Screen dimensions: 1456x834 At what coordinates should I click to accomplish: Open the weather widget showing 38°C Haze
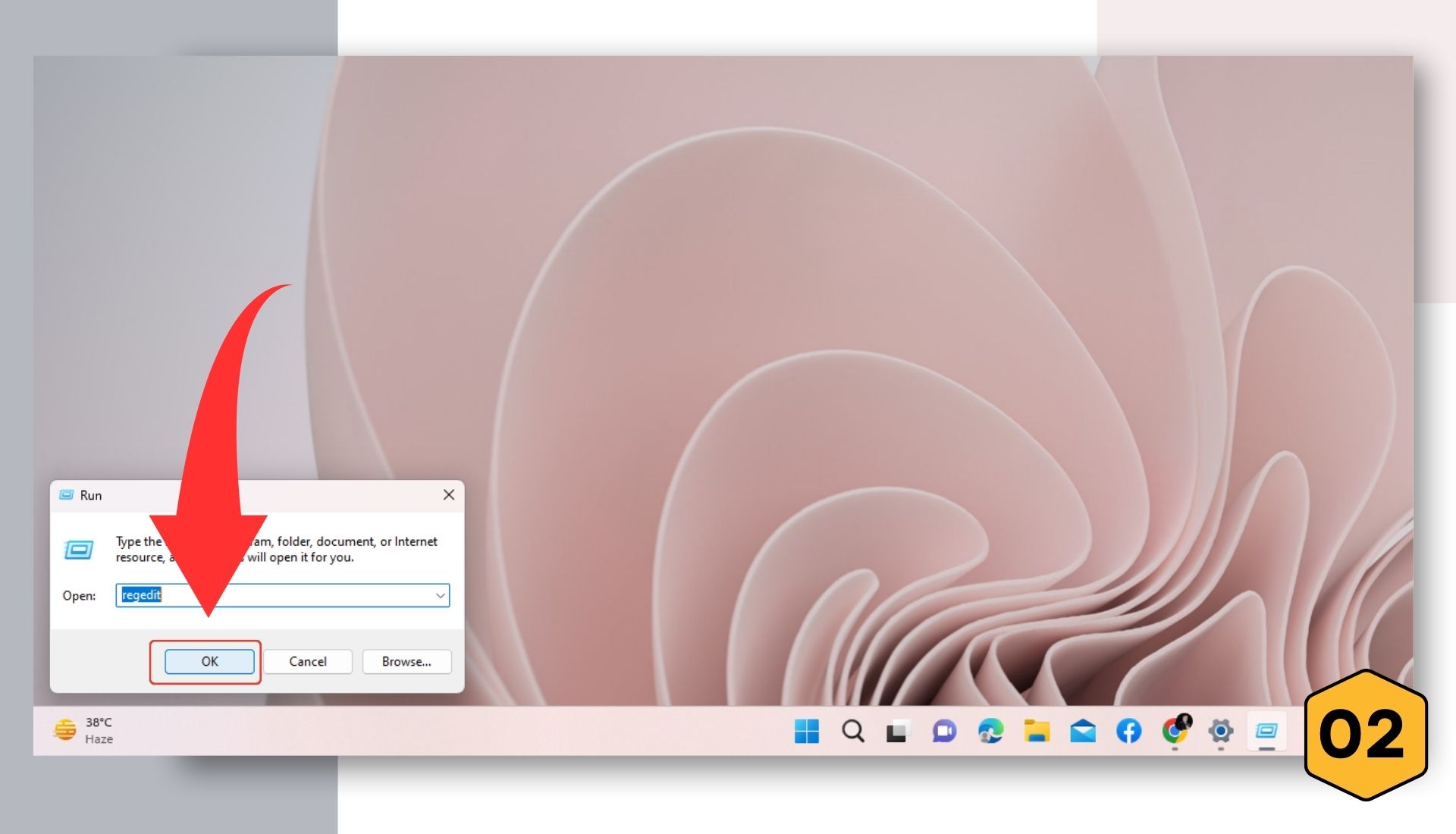pos(83,730)
